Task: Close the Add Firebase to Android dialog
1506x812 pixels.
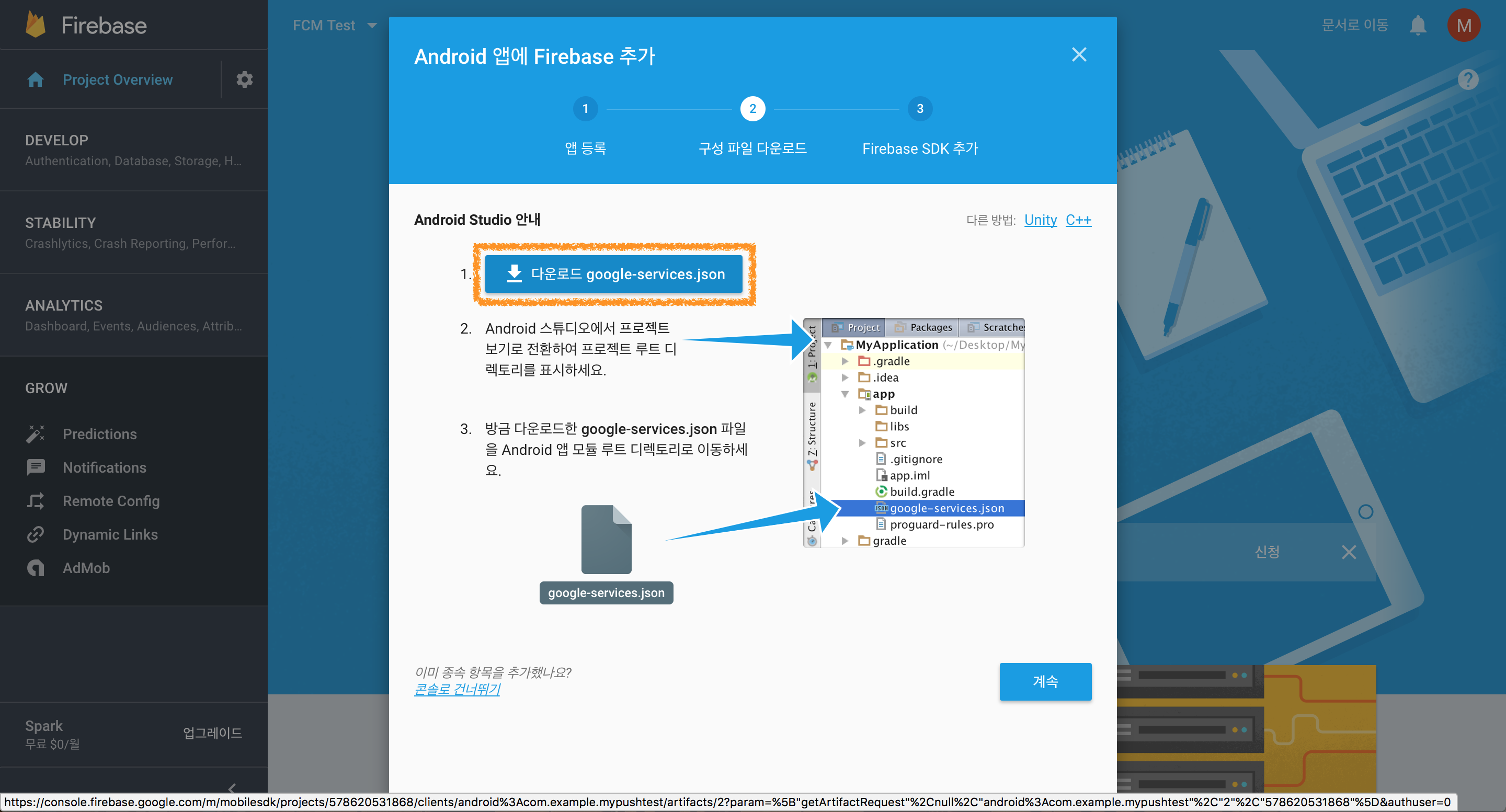Action: (1079, 54)
